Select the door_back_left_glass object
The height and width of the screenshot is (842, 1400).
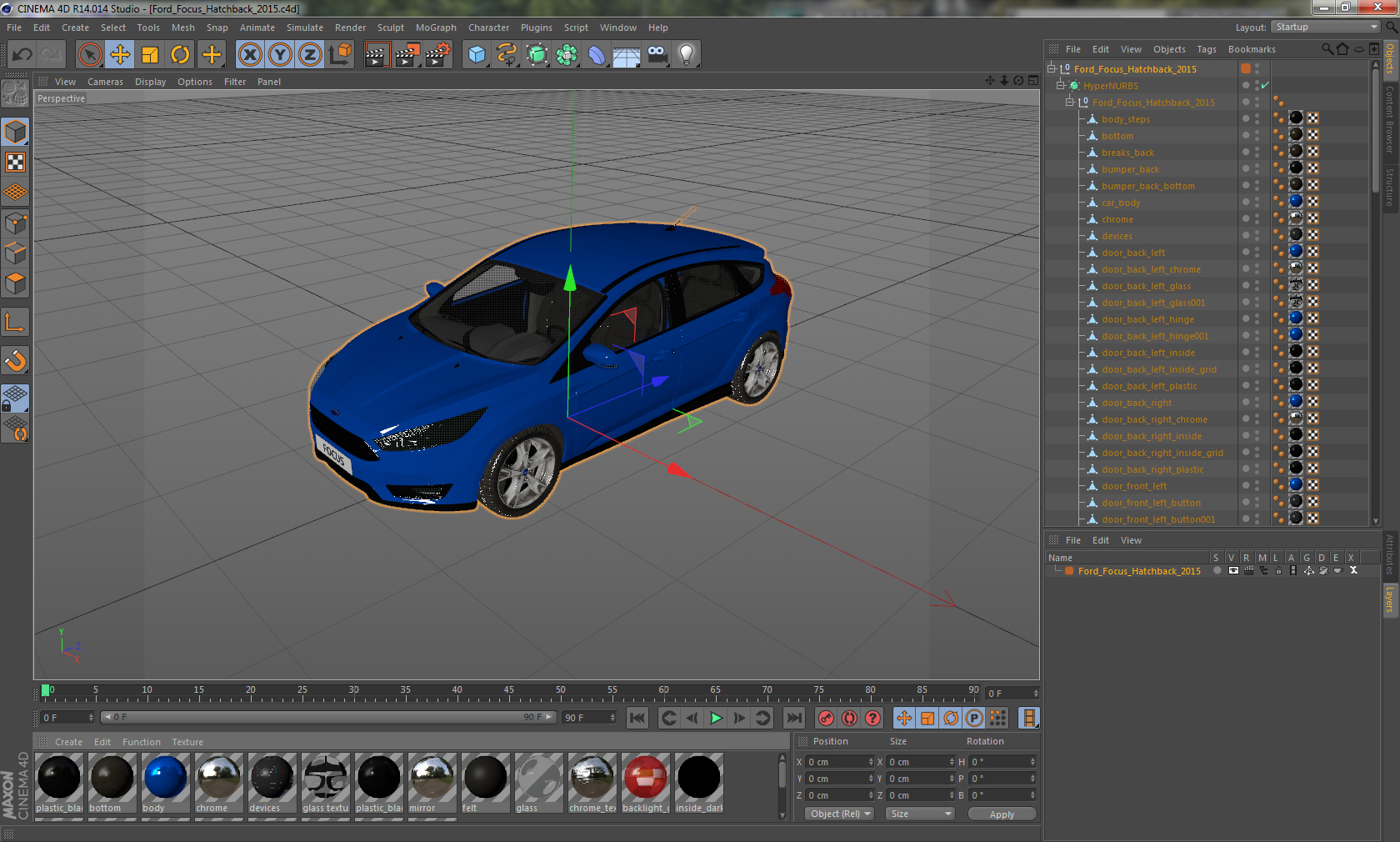click(1146, 286)
